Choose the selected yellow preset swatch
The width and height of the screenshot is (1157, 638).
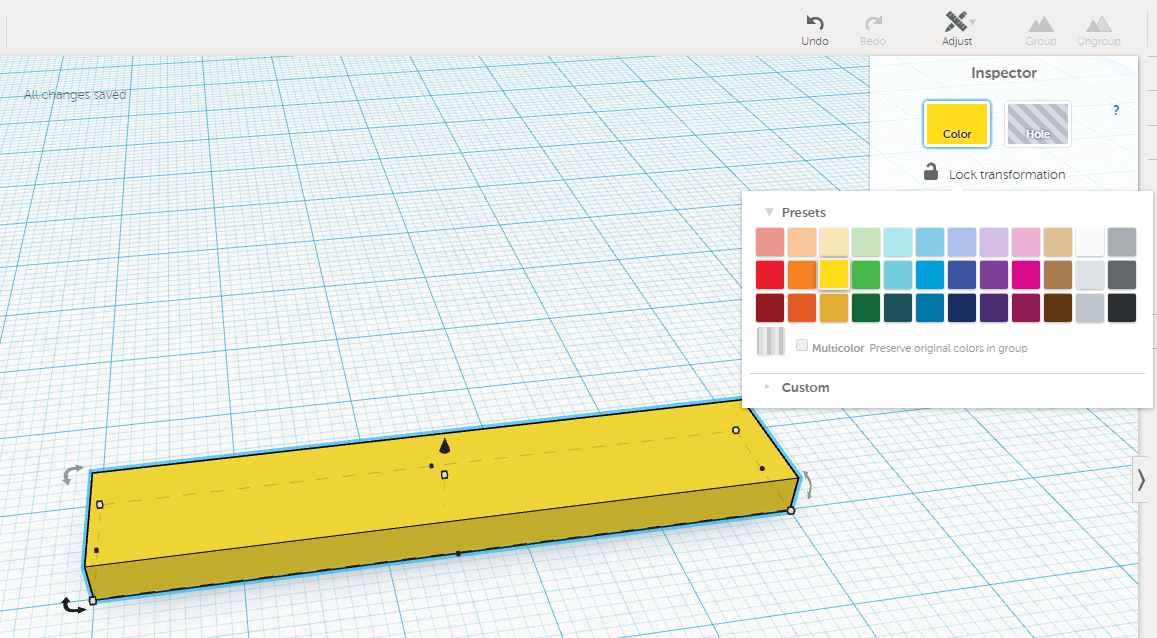834,274
